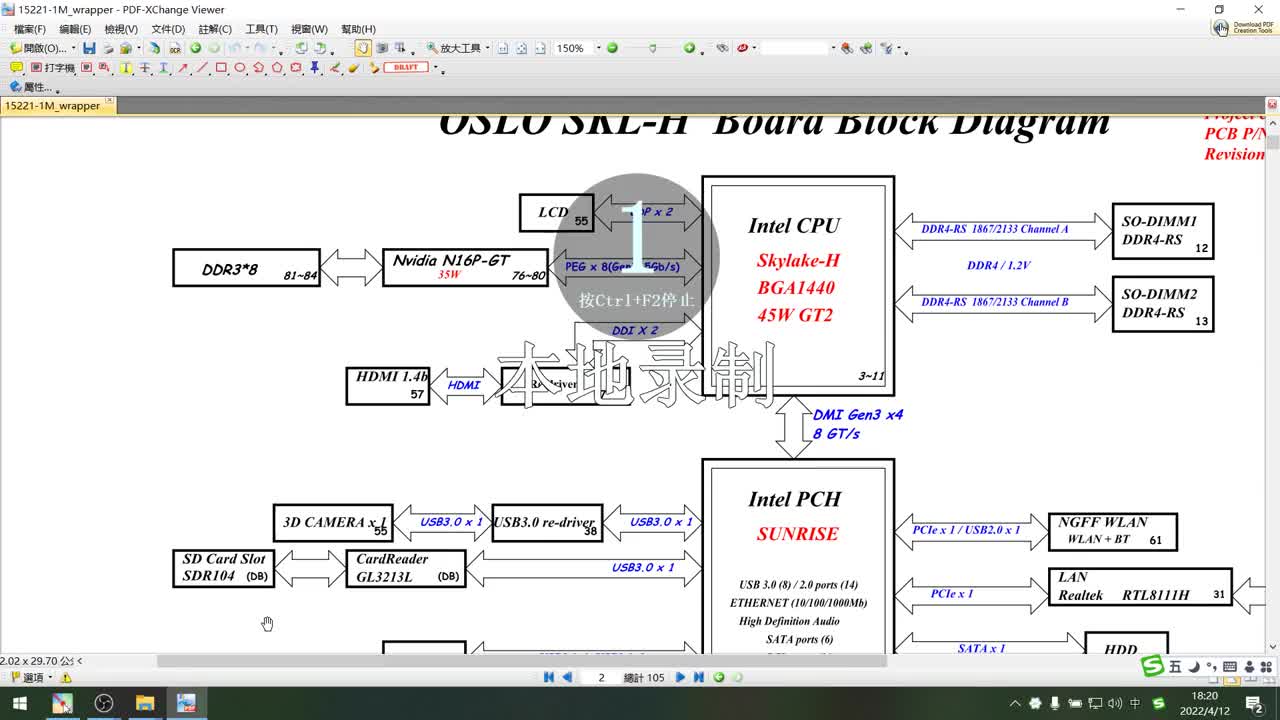
Task: Open the 編輯(E) edit menu
Action: (75, 29)
